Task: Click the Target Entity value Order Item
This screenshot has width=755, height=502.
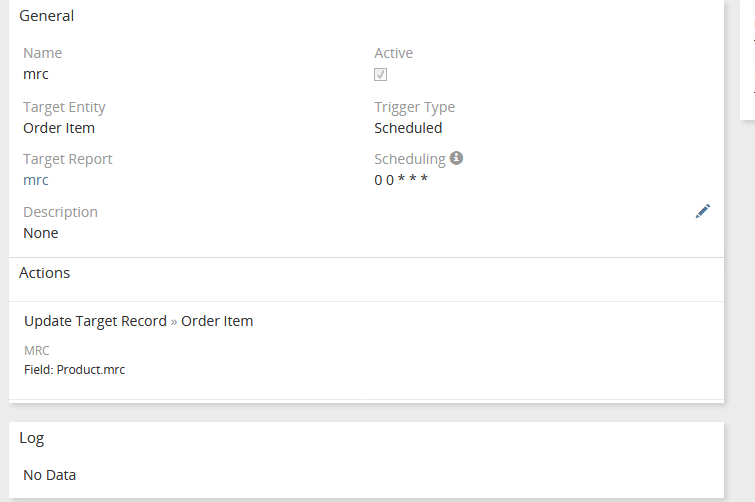Action: 59,128
